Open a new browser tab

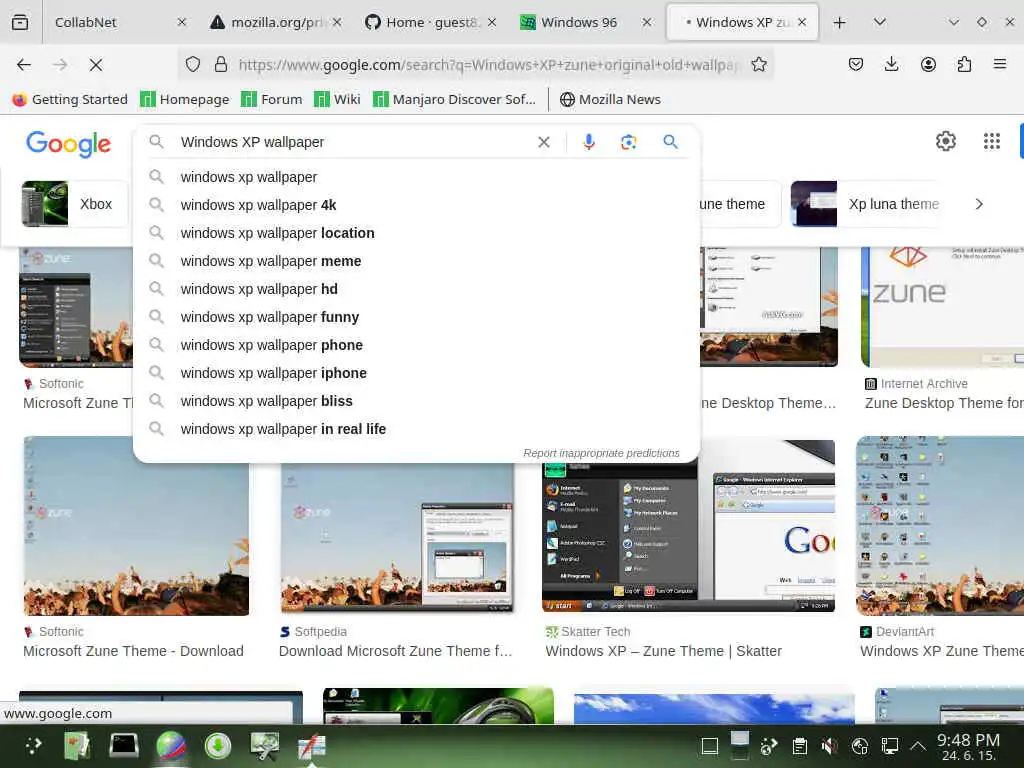[839, 22]
